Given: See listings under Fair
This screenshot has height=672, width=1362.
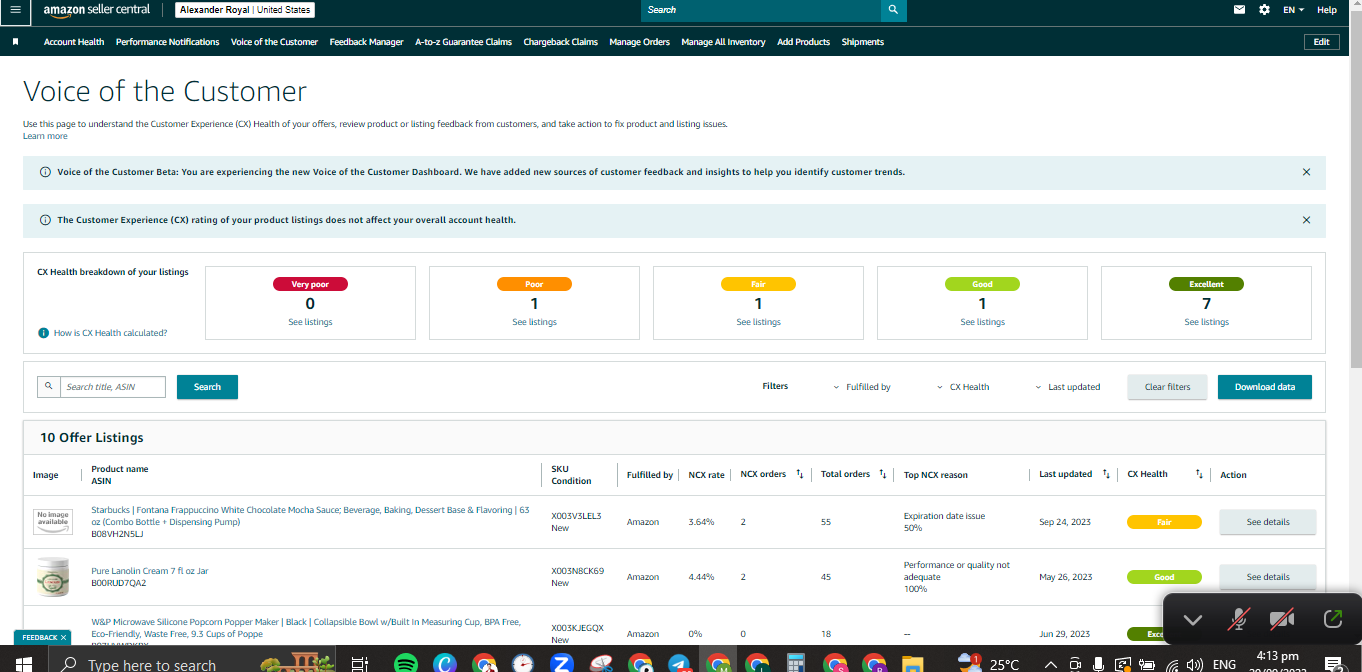Looking at the screenshot, I should tap(758, 322).
